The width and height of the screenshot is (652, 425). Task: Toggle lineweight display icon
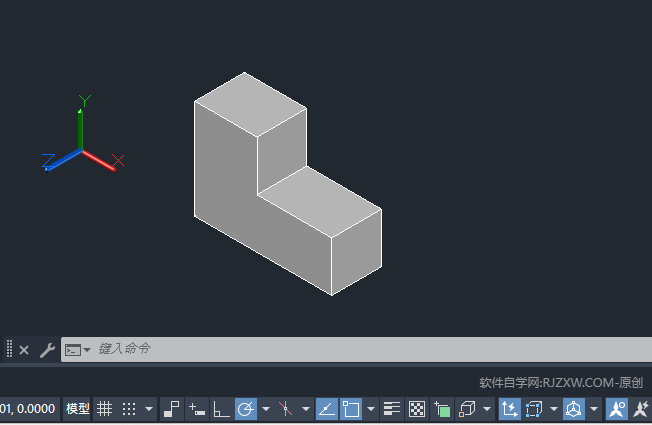pyautogui.click(x=392, y=409)
